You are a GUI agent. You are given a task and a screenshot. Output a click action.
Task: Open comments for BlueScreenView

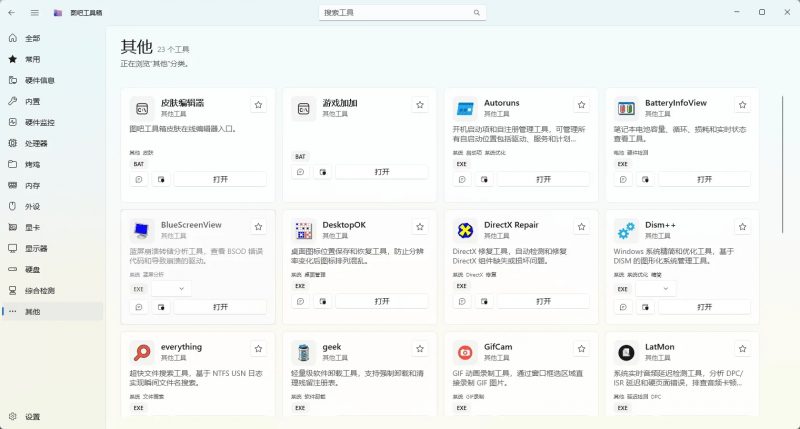point(139,307)
